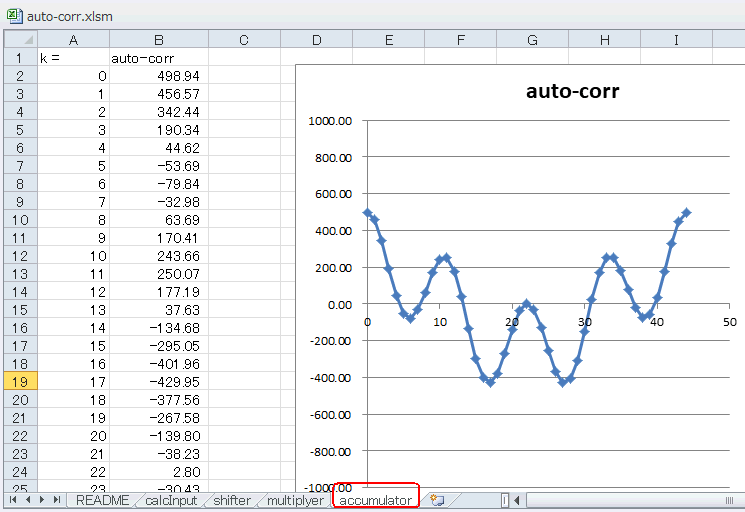Select row 12 header

coord(21,256)
